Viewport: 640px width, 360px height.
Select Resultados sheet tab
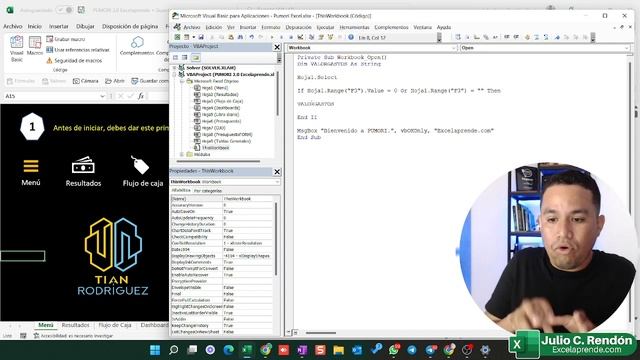point(76,325)
